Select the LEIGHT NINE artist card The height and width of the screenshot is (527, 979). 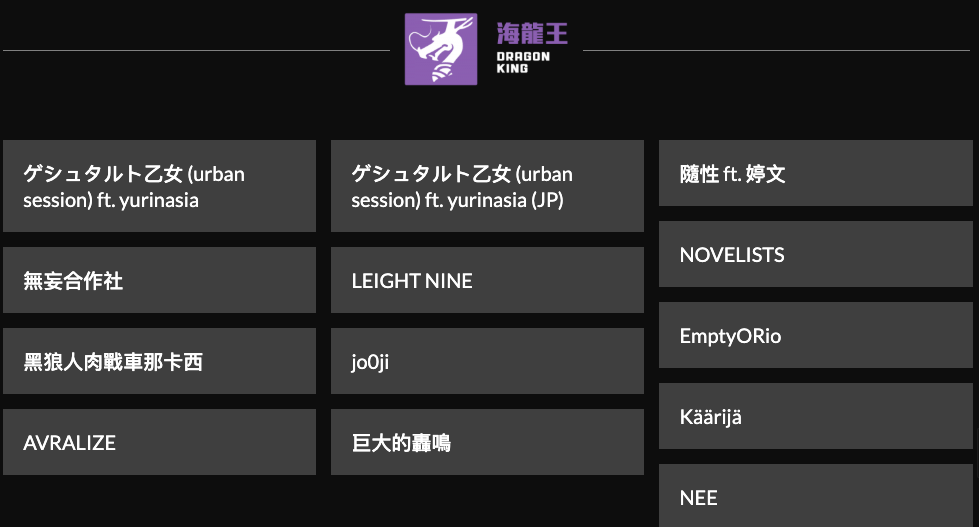coord(487,281)
